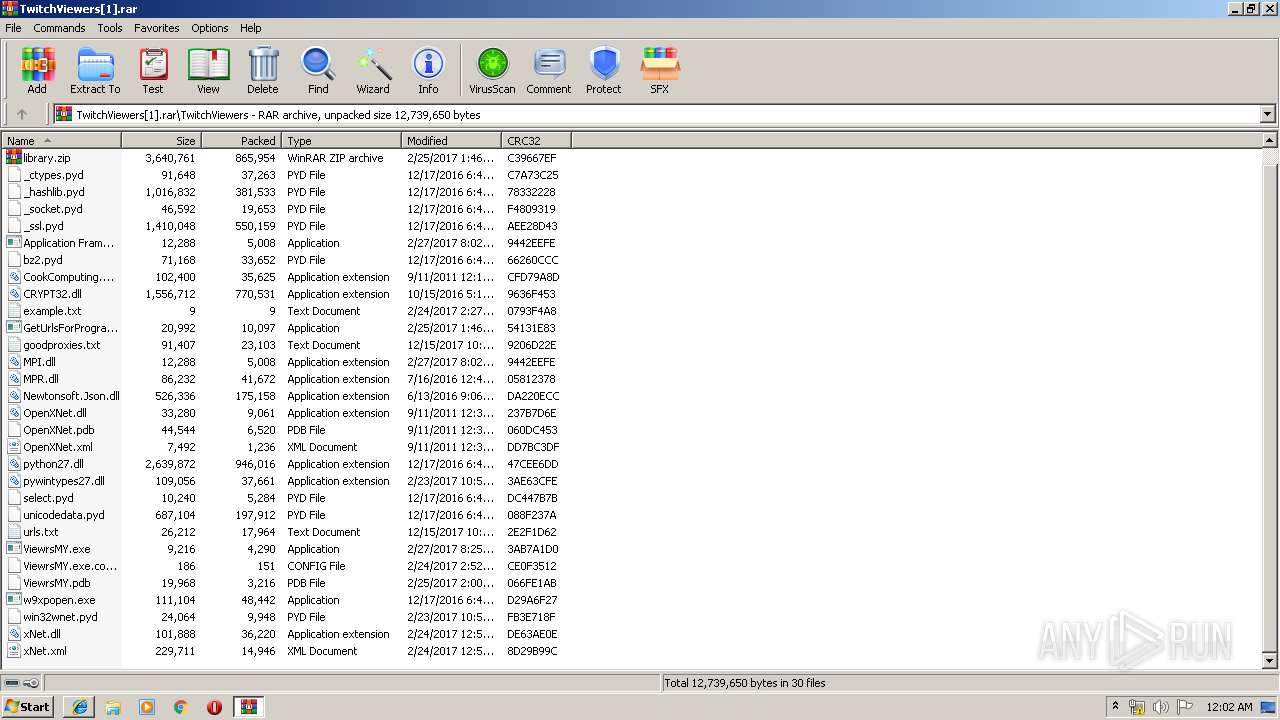Select example.txt file row
Screen dimensions: 1280x720
[283, 311]
